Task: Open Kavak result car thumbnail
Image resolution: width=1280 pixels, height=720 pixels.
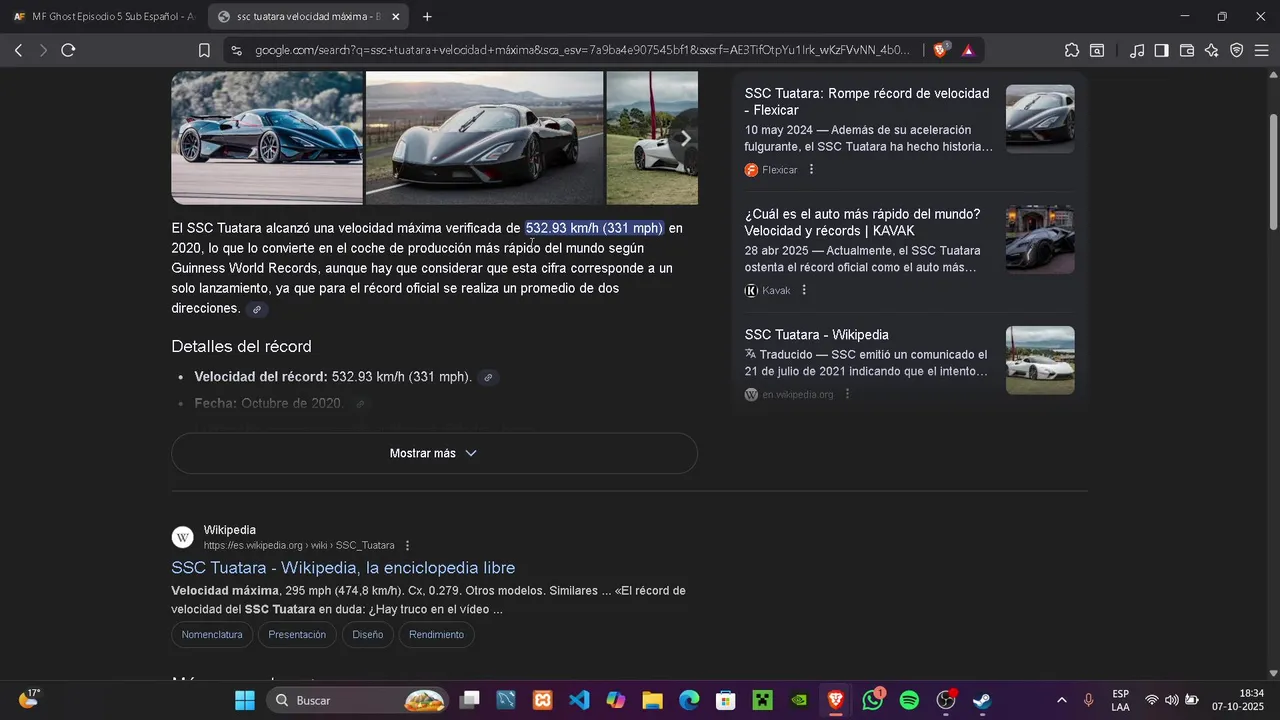Action: (1040, 240)
